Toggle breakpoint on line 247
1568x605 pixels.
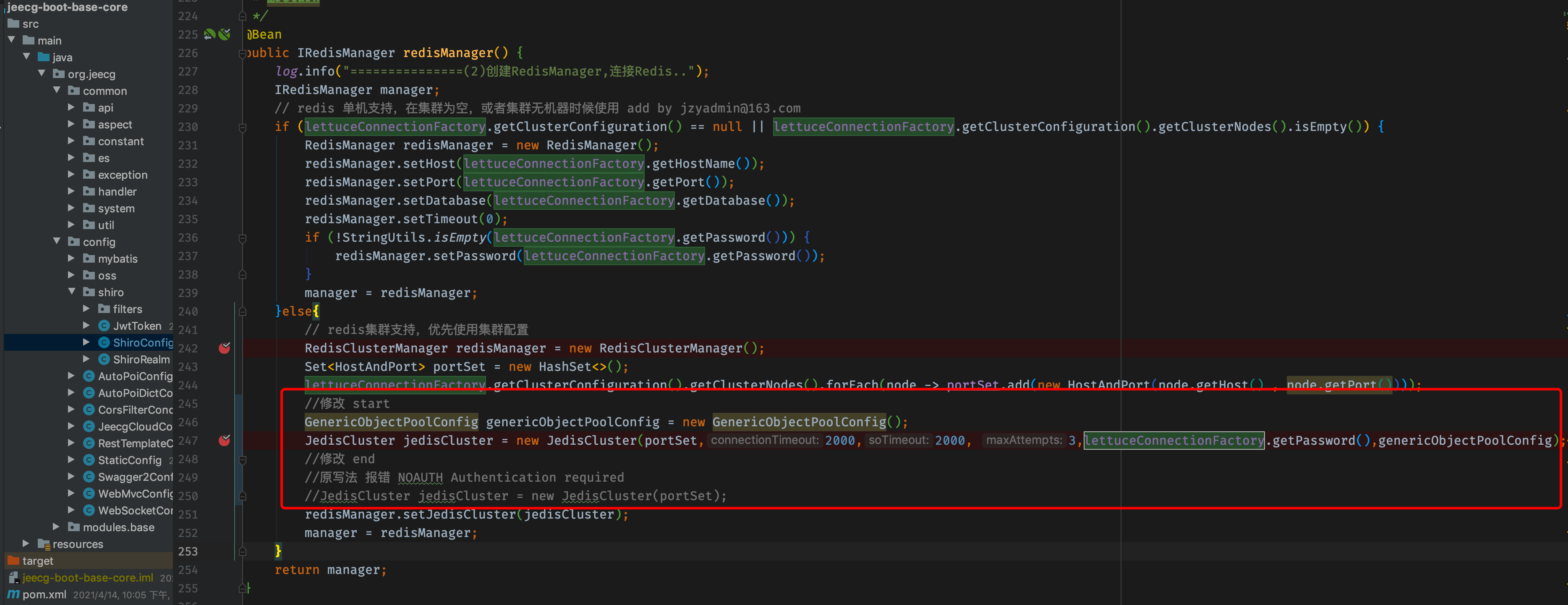click(x=225, y=440)
